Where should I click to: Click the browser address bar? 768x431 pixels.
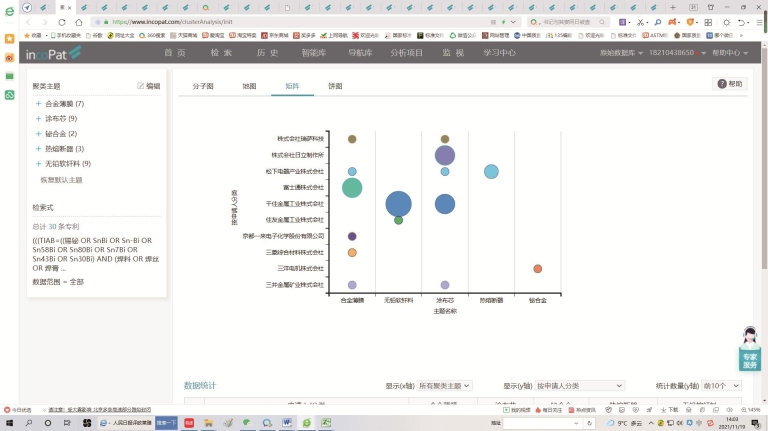point(300,21)
